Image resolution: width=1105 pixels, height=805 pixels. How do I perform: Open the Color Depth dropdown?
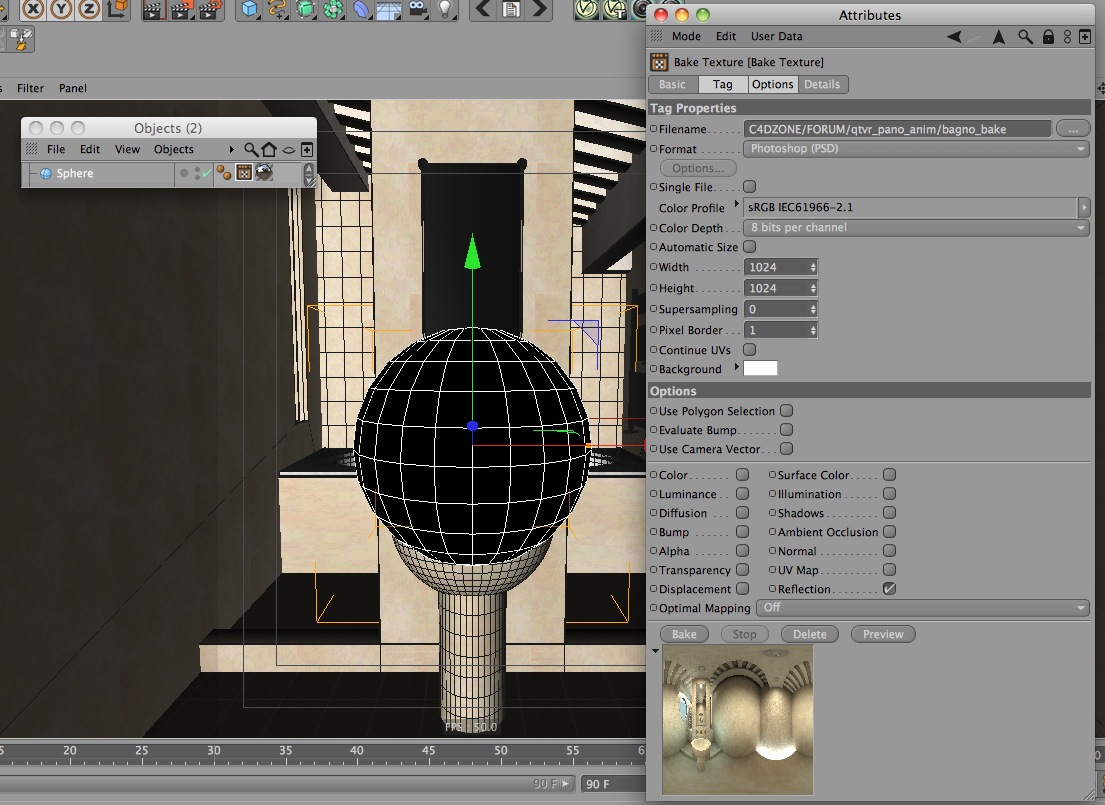916,228
